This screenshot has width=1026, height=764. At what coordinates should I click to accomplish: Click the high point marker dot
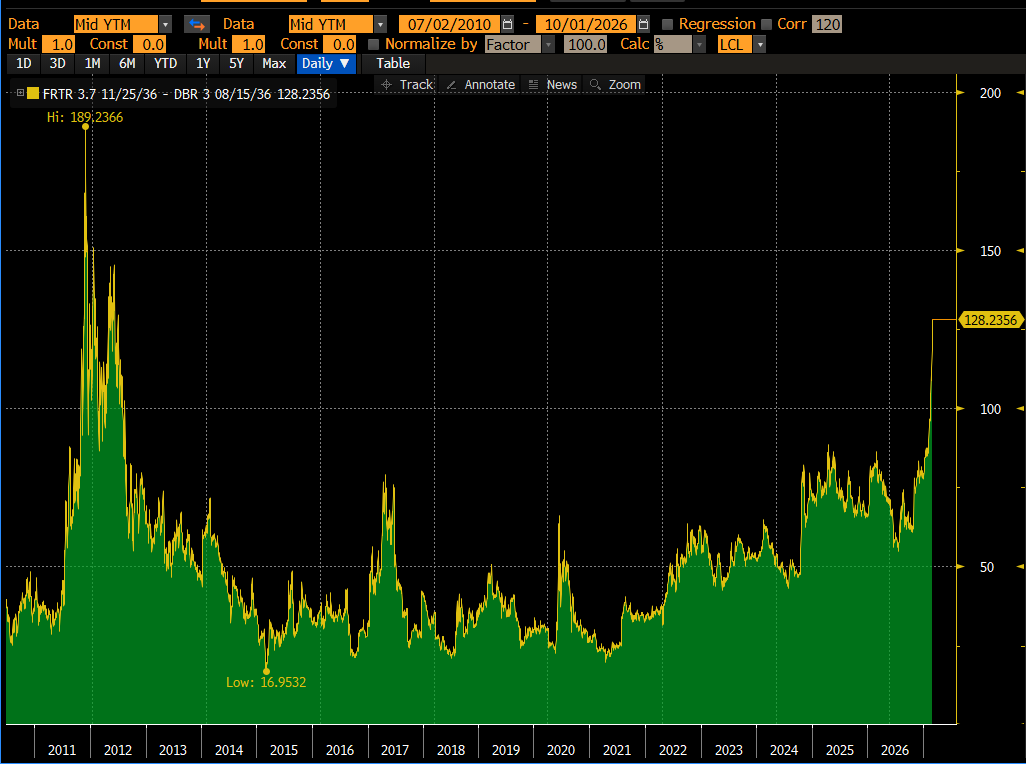(86, 126)
